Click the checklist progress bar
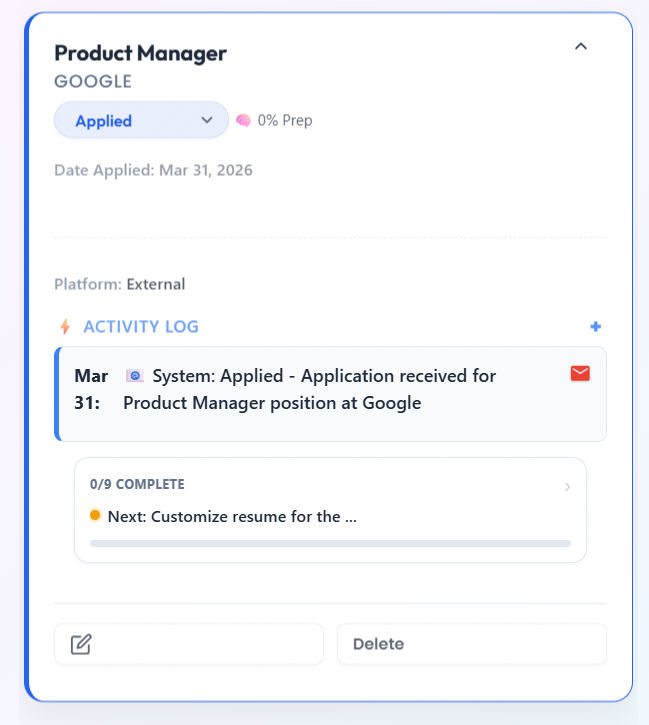Screen dimensions: 649x725 330,544
